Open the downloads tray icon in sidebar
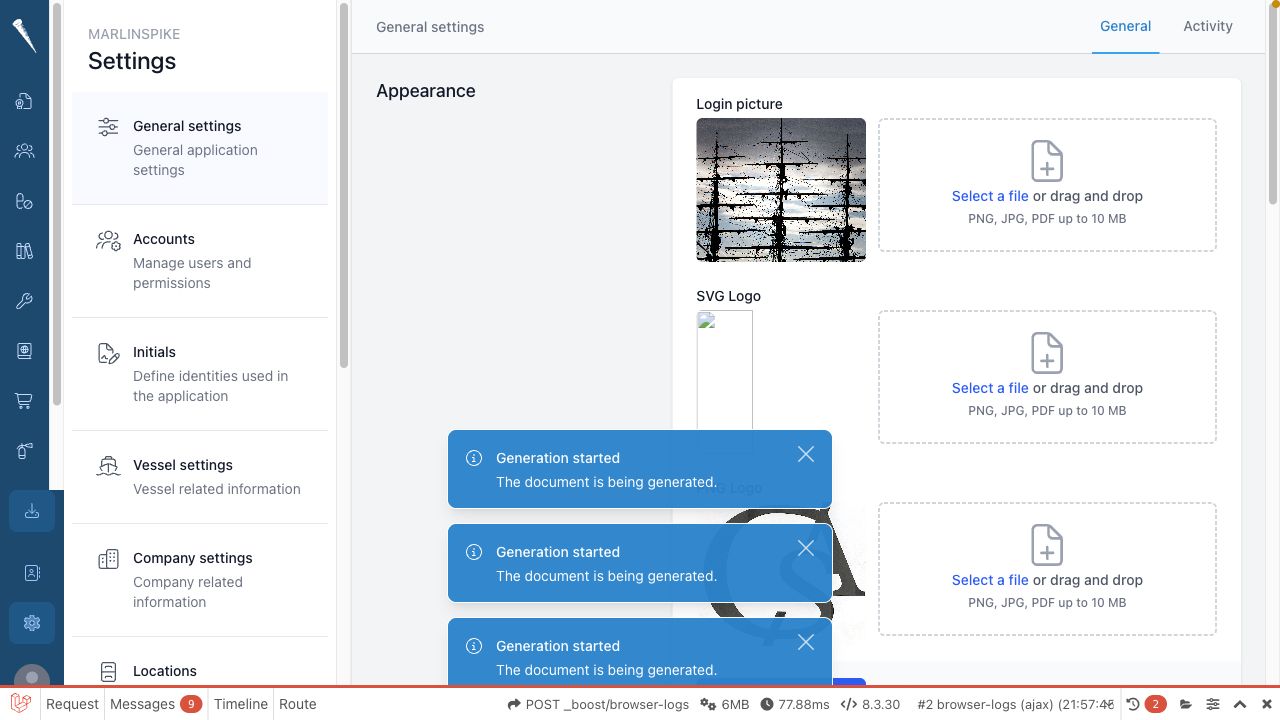The height and width of the screenshot is (720, 1280). pyautogui.click(x=32, y=511)
